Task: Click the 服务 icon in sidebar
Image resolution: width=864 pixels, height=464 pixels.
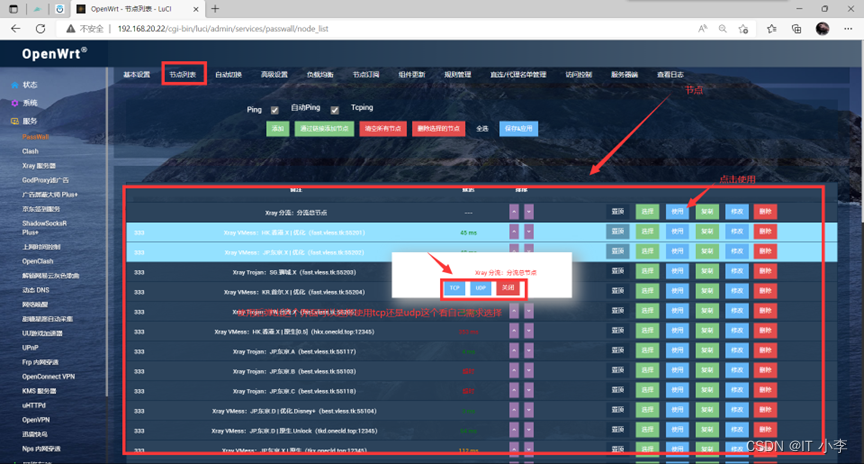Action: 15,121
